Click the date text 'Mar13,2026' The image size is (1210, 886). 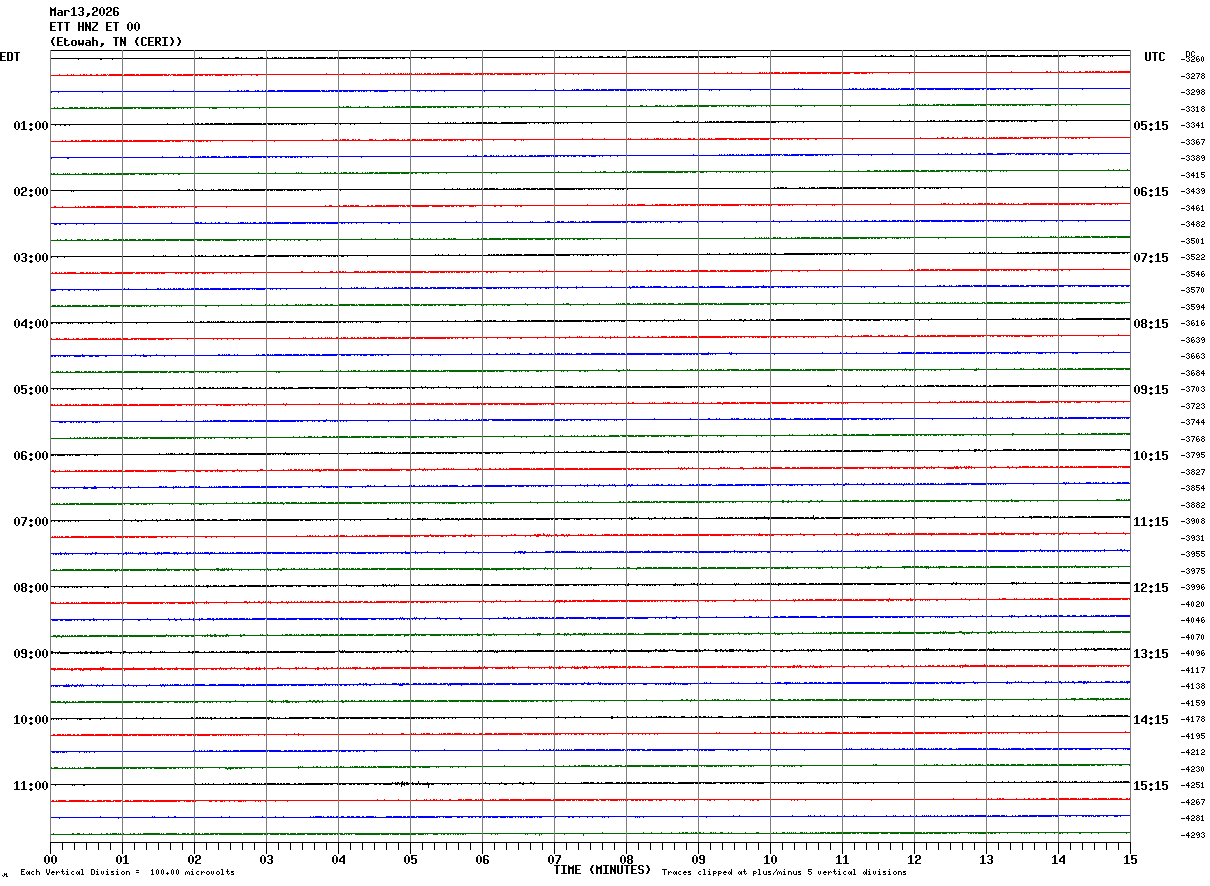(x=84, y=12)
